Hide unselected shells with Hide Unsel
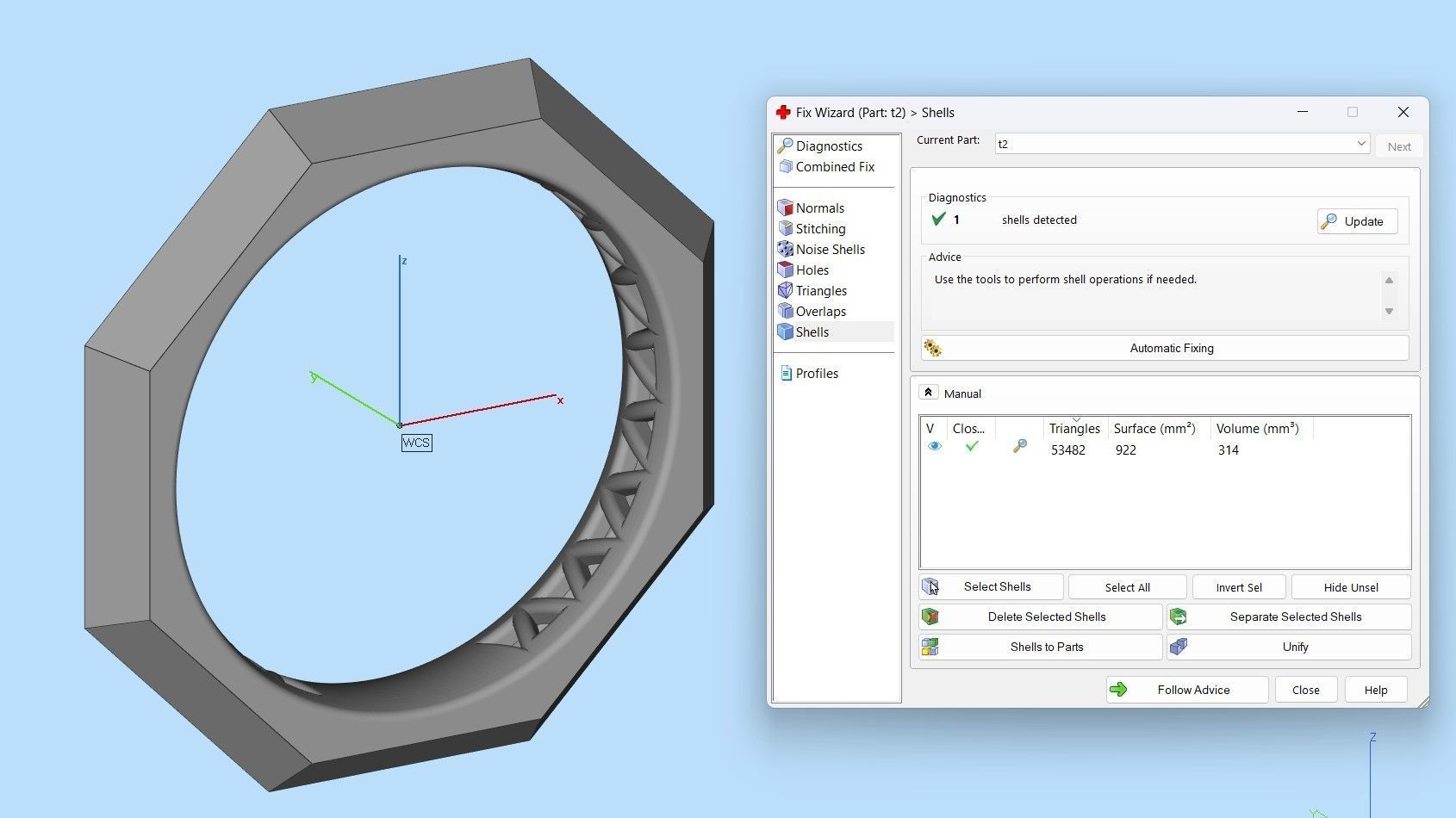 [1351, 587]
